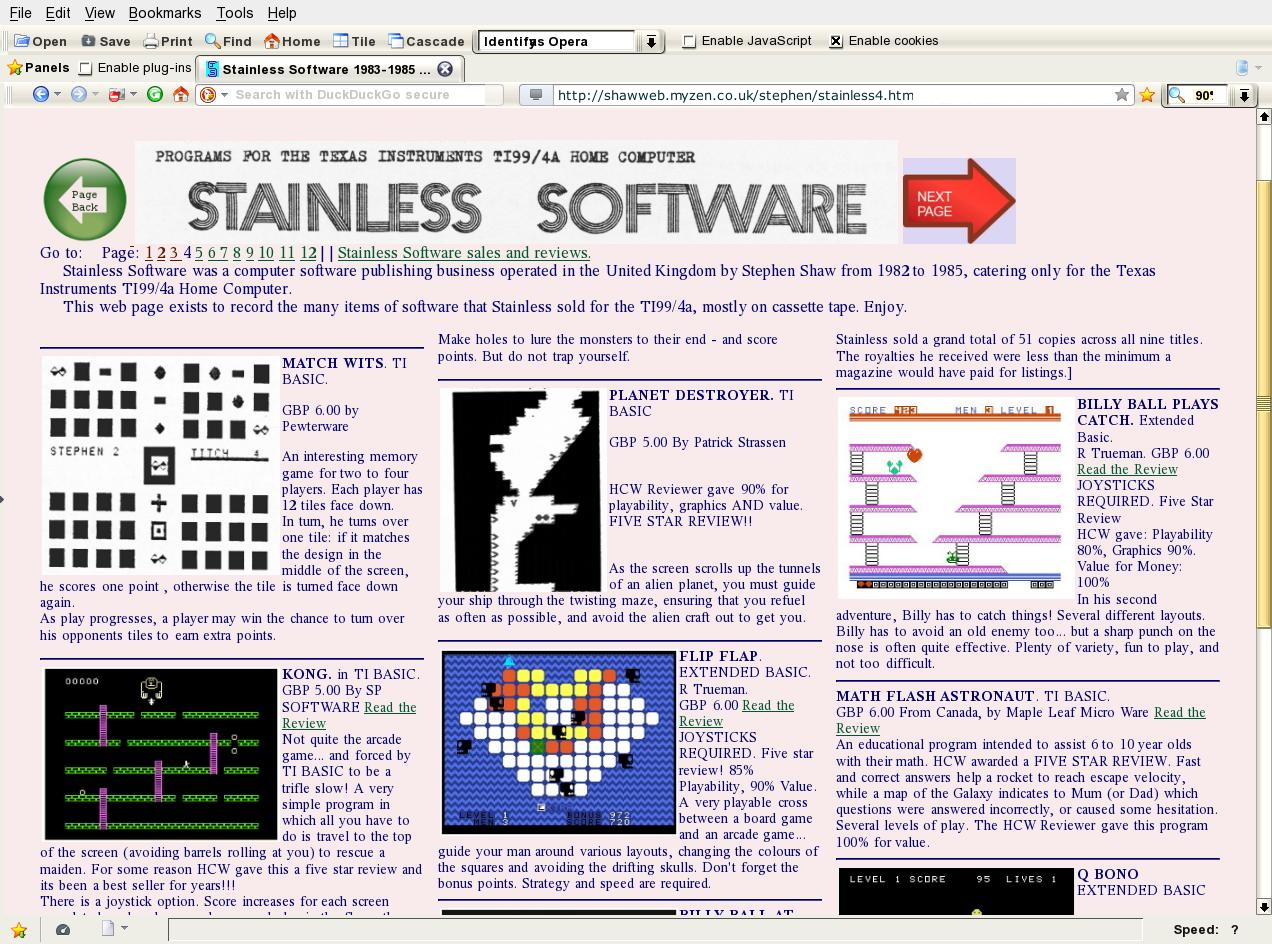Open the zoom percentage dropdown arrow
1272x944 pixels.
[1244, 95]
